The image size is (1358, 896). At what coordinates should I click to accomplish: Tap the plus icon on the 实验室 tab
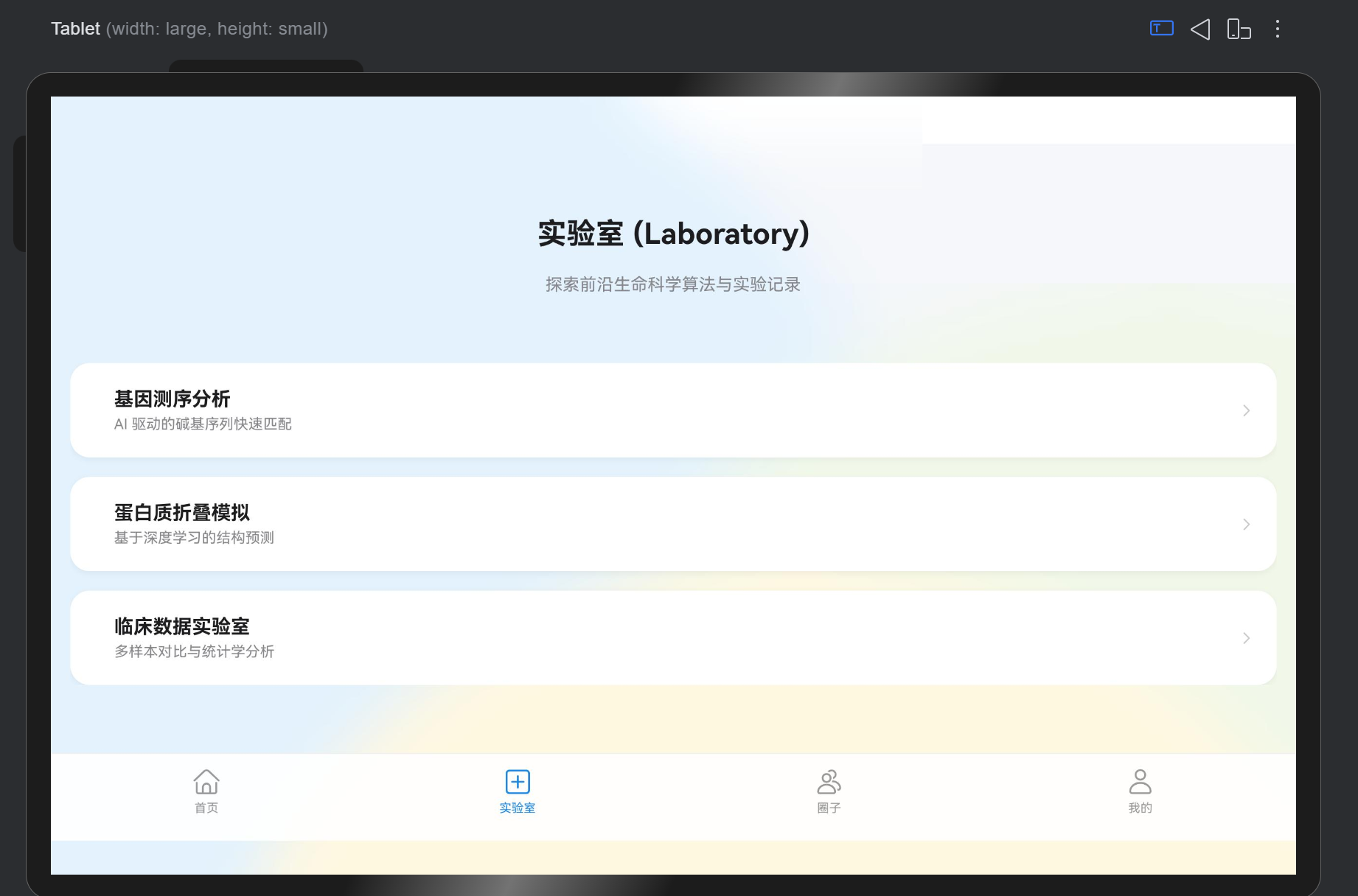(x=517, y=782)
